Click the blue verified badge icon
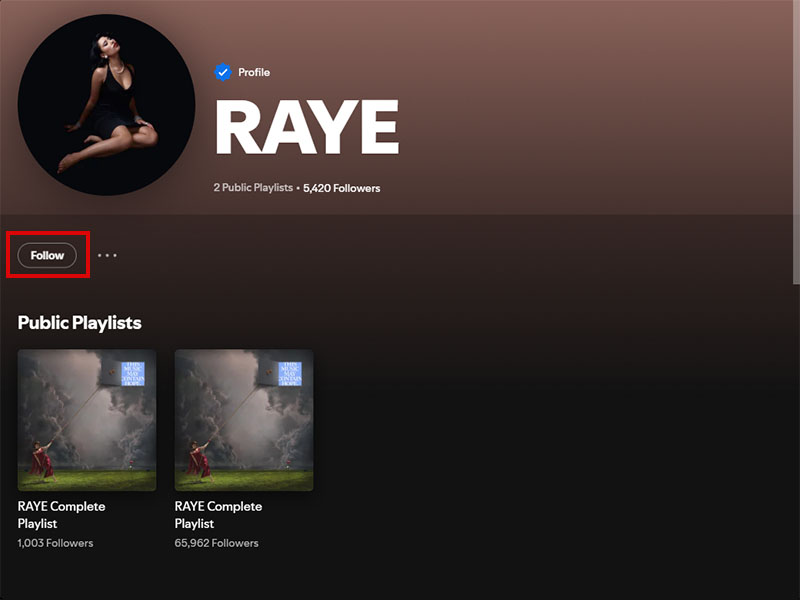The height and width of the screenshot is (600, 800). pos(223,72)
